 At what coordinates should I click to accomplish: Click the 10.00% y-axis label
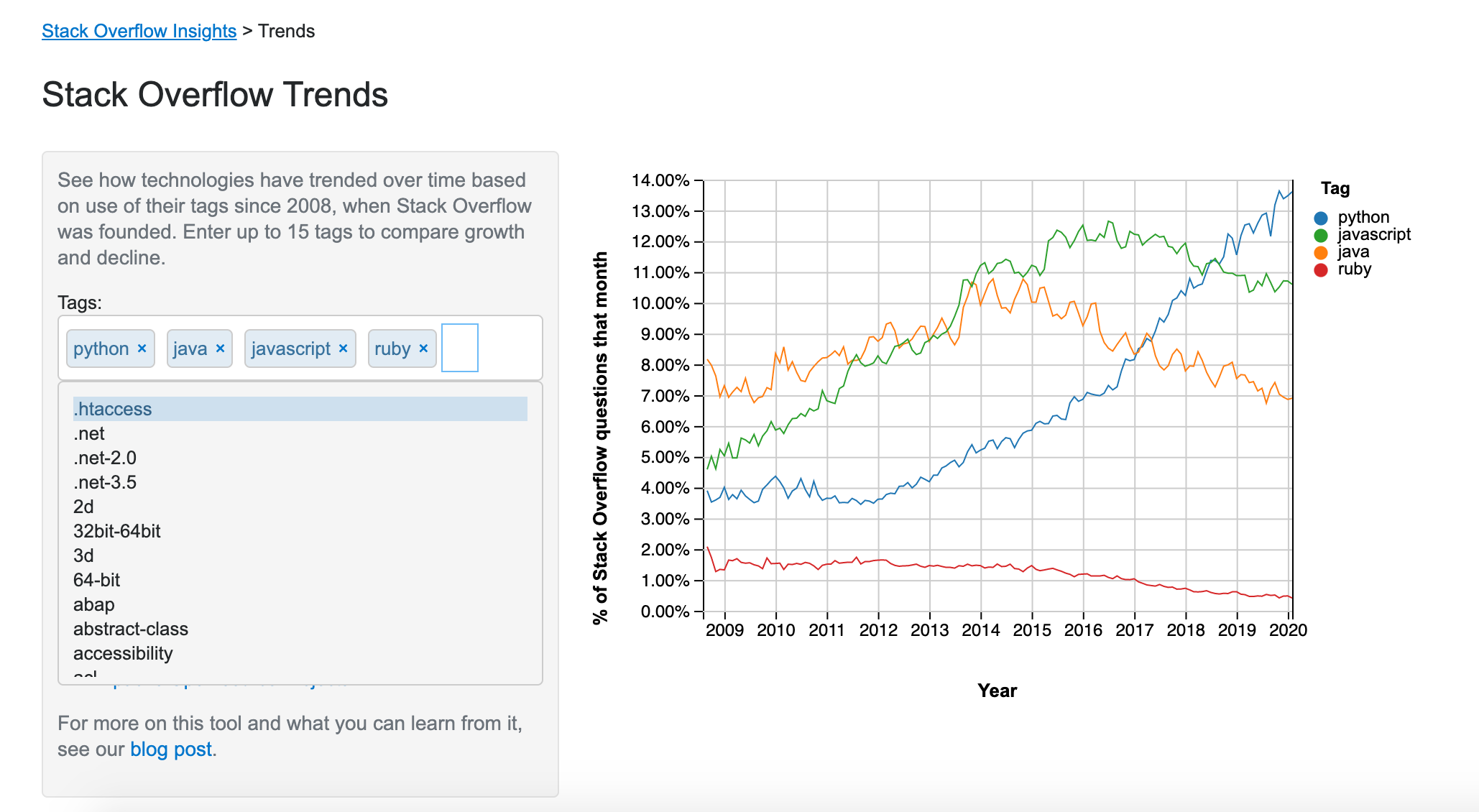(660, 303)
